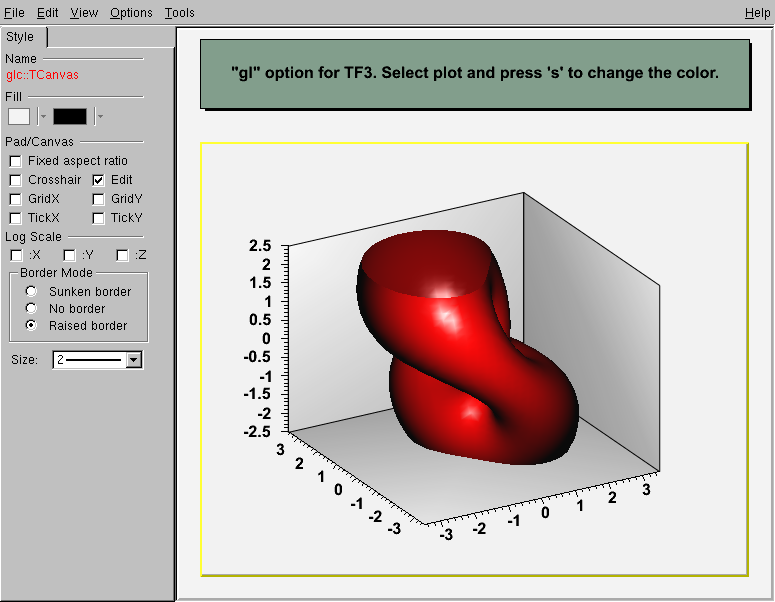Viewport: 775px width, 602px height.
Task: Open the Help menu
Action: (757, 13)
